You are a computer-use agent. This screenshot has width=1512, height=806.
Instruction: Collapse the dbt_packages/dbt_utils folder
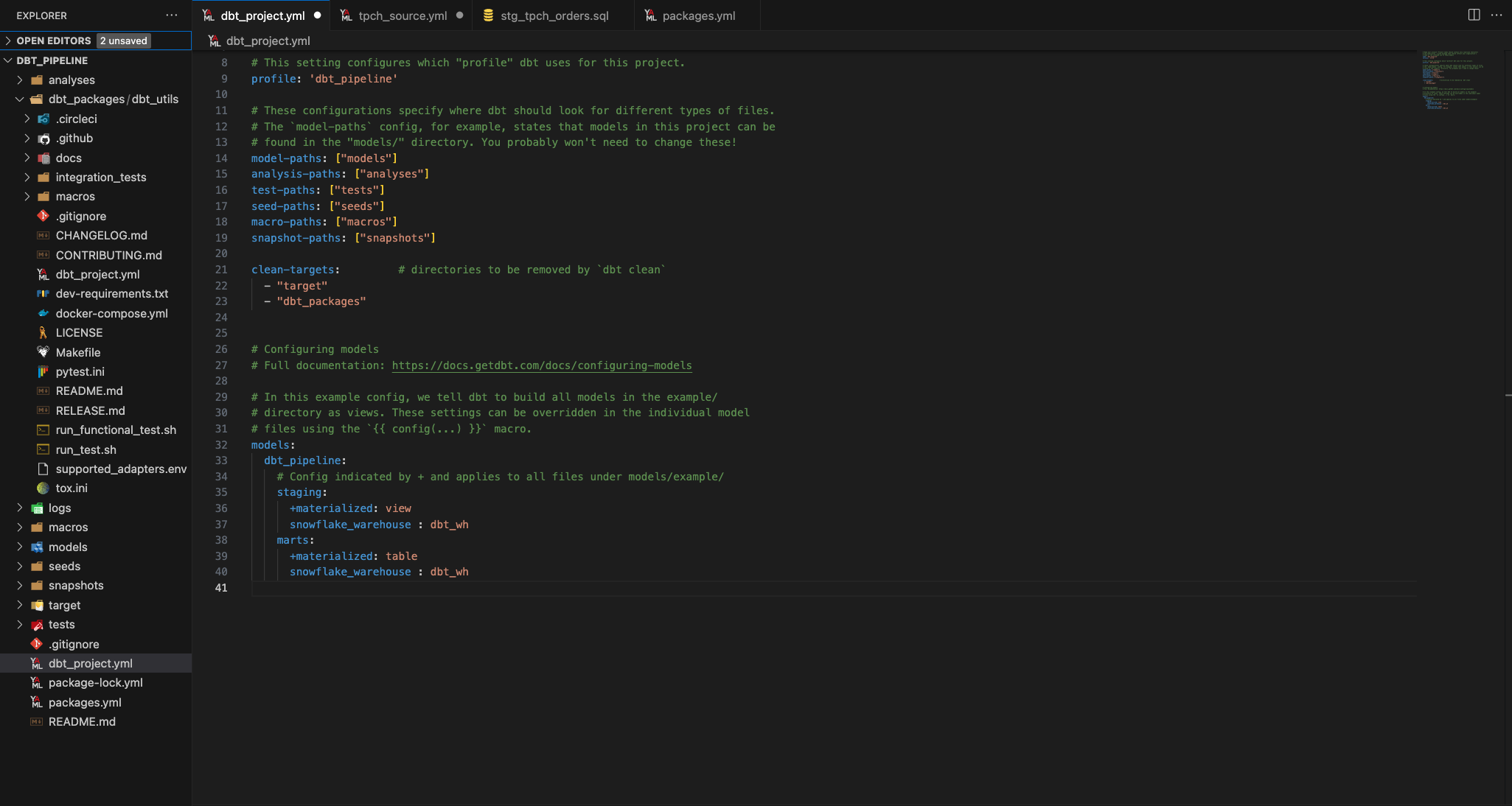point(20,99)
